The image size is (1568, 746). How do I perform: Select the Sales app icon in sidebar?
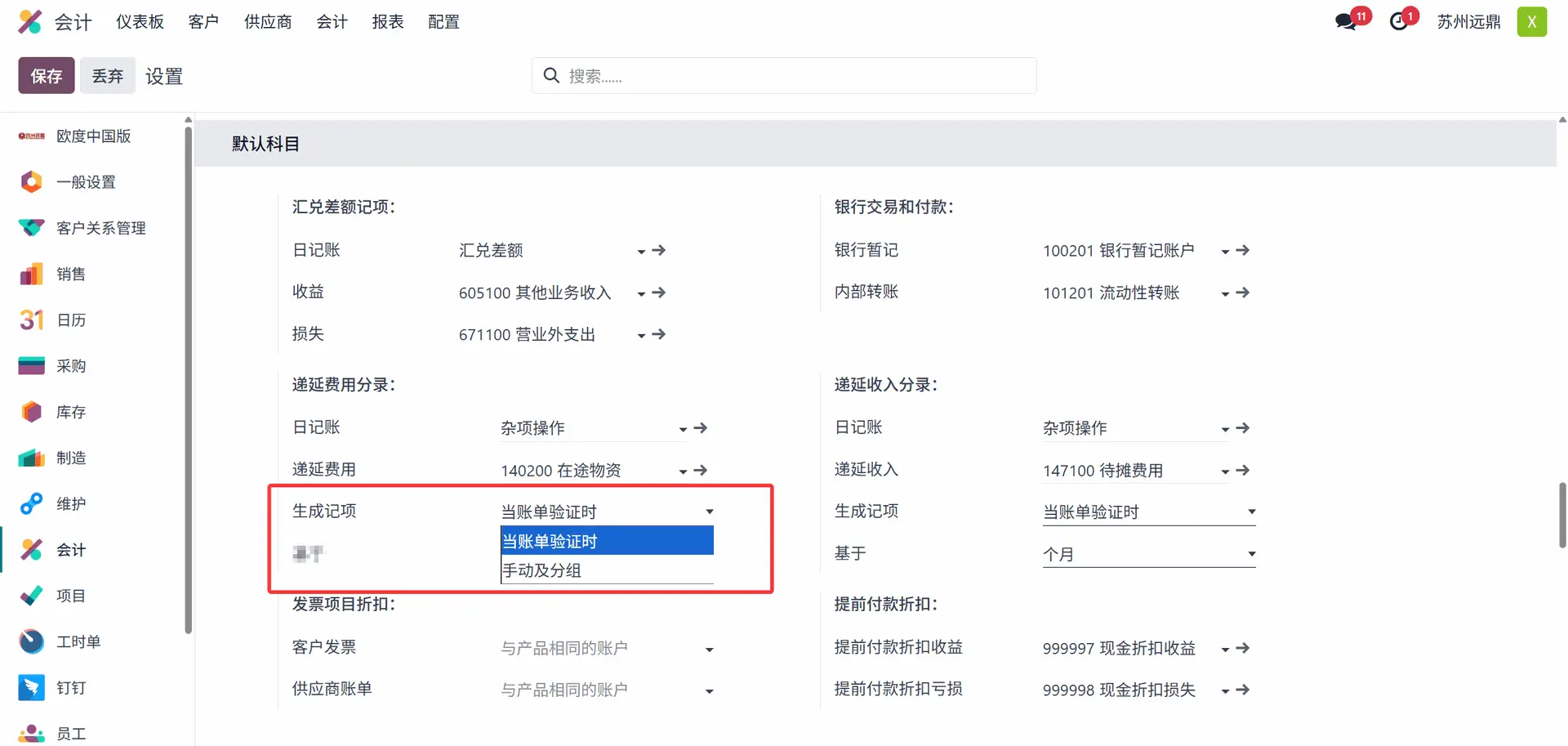(31, 275)
